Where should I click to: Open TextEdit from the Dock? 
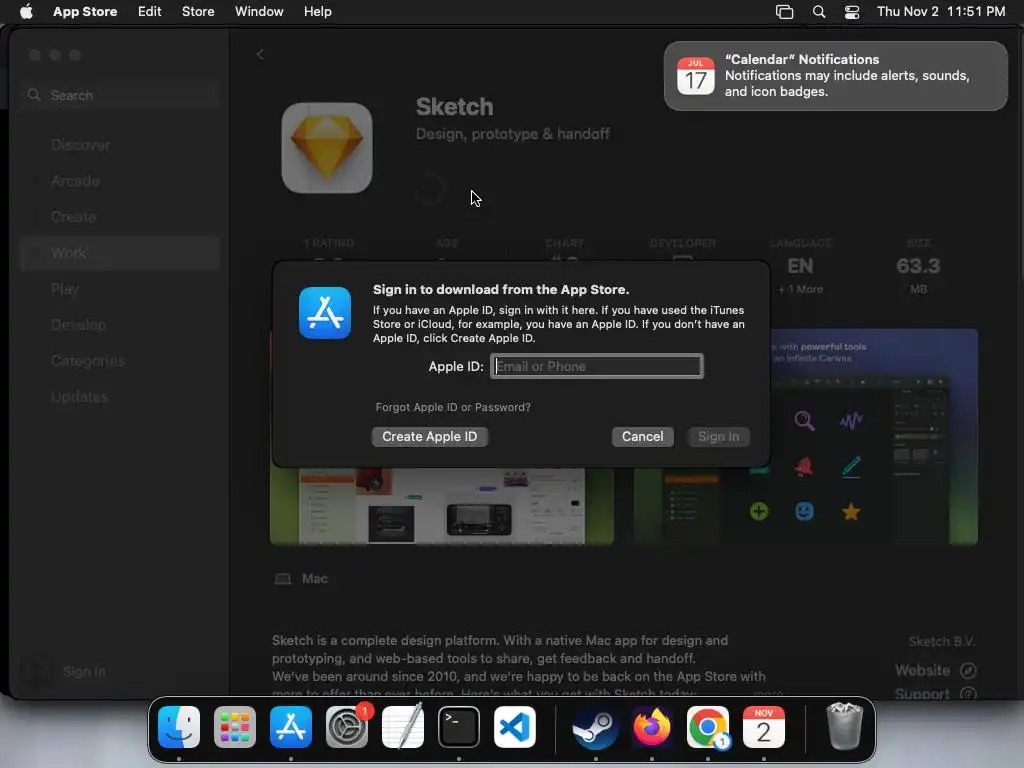403,727
